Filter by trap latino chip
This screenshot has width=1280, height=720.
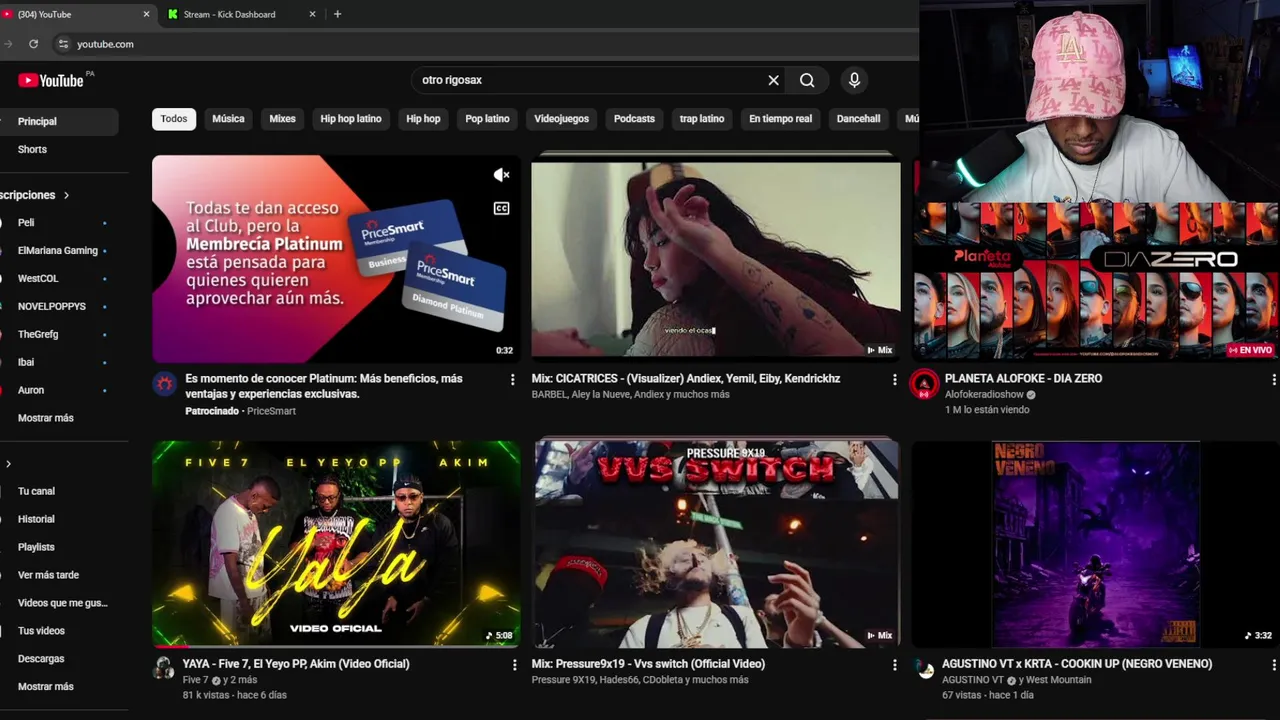(702, 119)
